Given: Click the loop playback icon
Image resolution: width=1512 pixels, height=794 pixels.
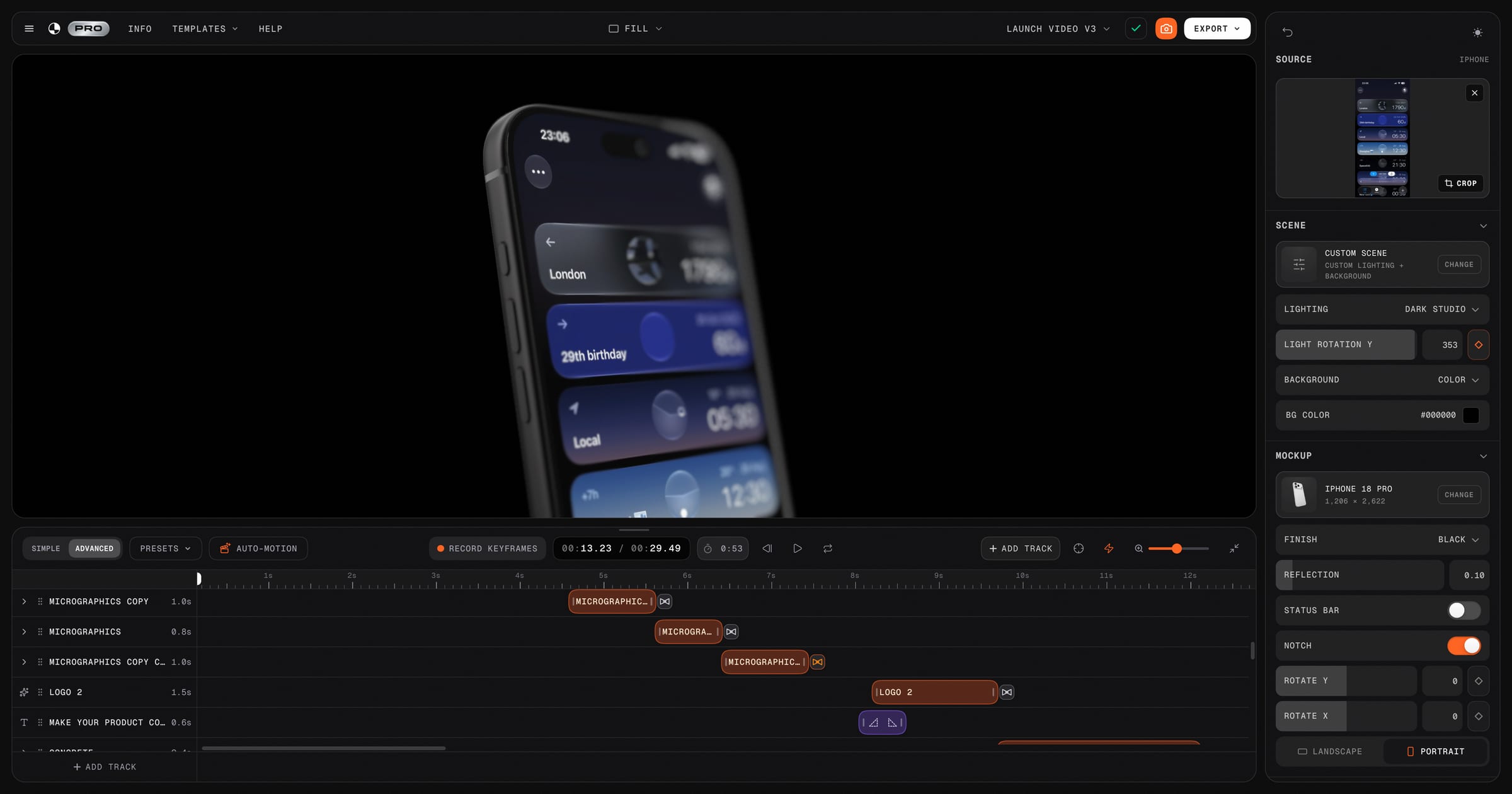Looking at the screenshot, I should (x=828, y=548).
